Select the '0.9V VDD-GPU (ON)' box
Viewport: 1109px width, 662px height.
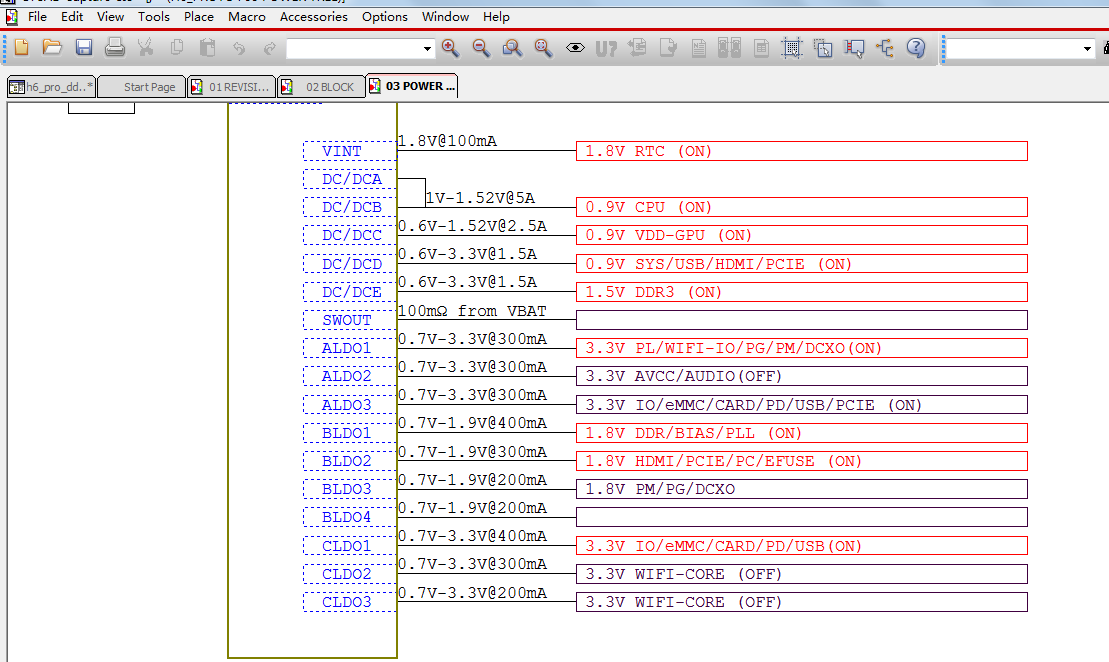coord(801,235)
